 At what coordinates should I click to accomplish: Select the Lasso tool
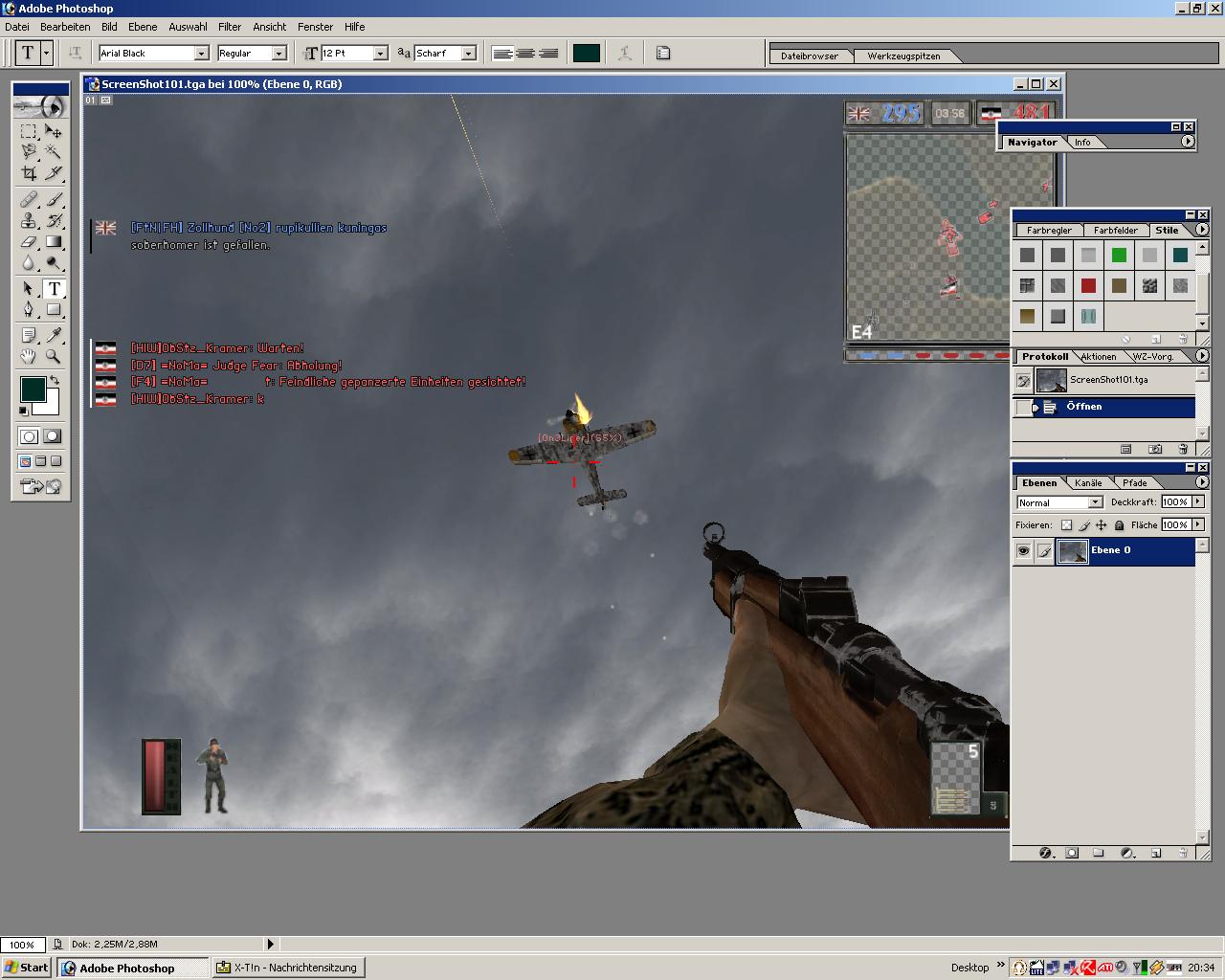(x=29, y=151)
